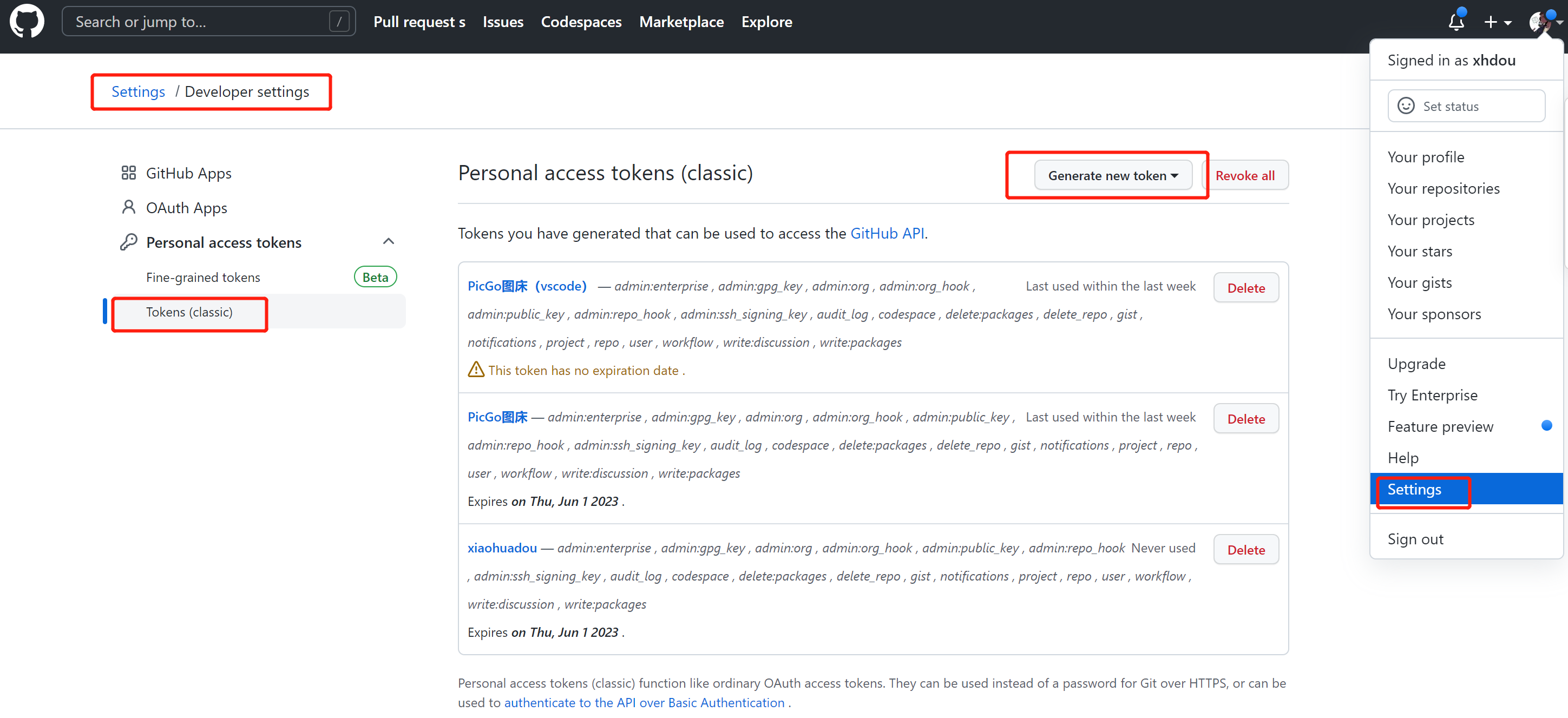Click the Personal access tokens key icon
1568x718 pixels.
(x=128, y=242)
